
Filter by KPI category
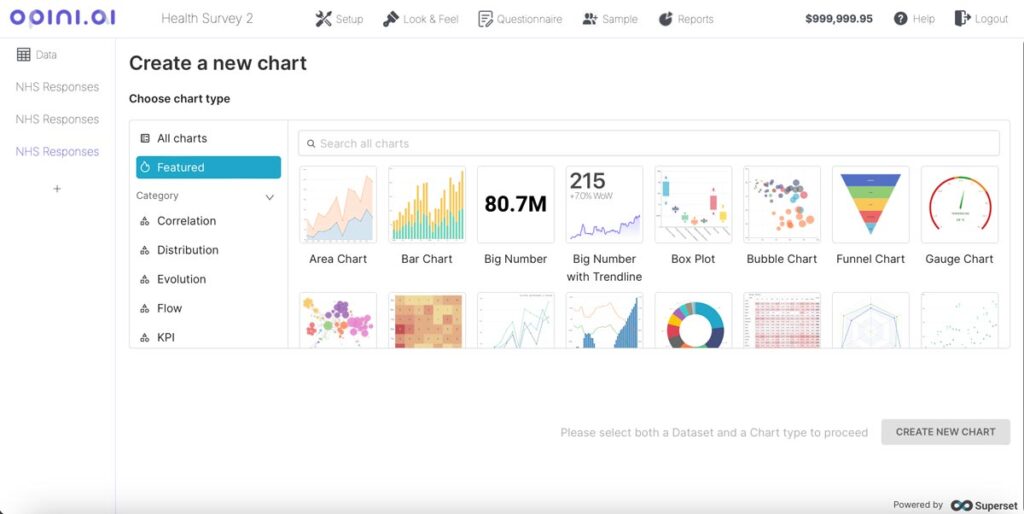click(208, 338)
